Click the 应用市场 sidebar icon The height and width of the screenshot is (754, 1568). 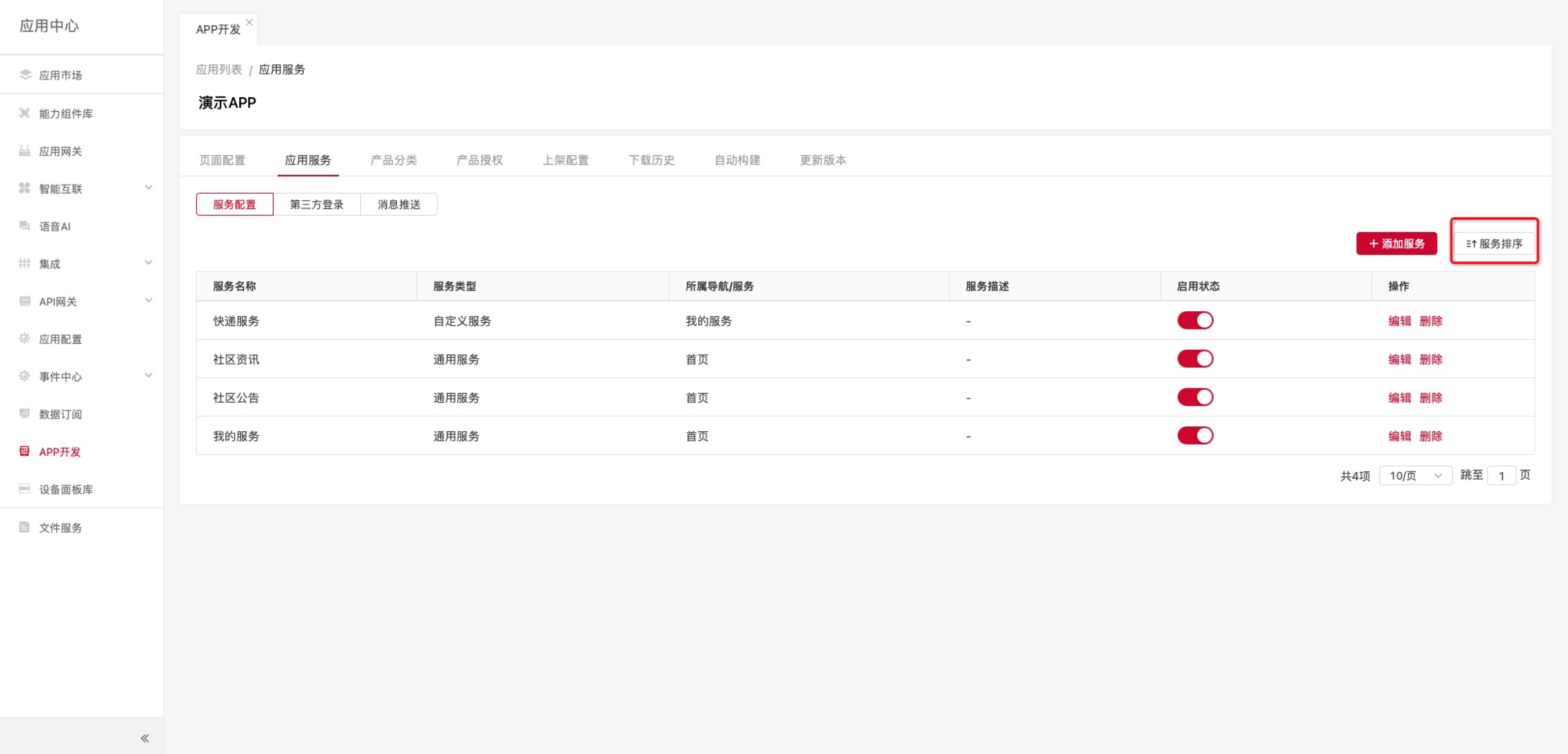tap(25, 75)
